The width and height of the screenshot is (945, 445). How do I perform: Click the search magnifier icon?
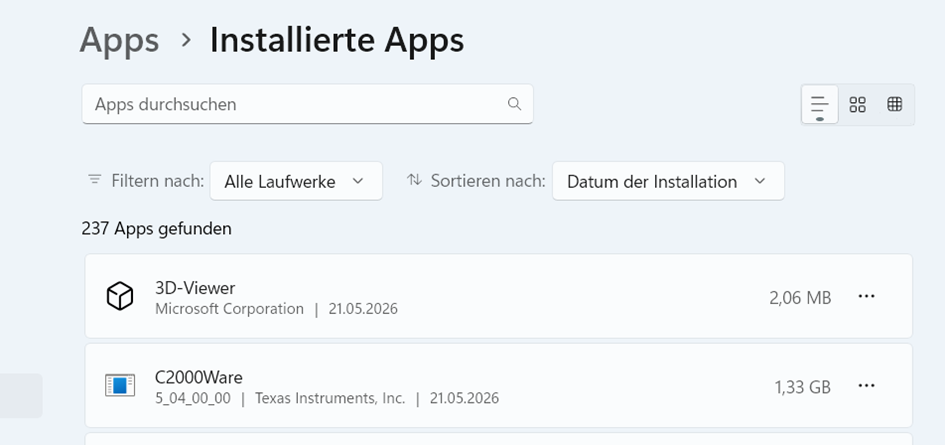[x=514, y=104]
